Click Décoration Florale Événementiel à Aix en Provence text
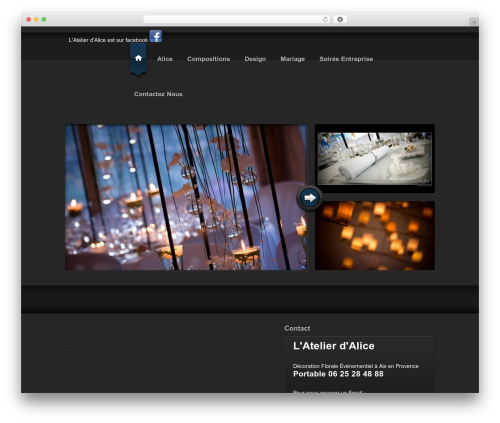This screenshot has width=500, height=423. pos(356,366)
